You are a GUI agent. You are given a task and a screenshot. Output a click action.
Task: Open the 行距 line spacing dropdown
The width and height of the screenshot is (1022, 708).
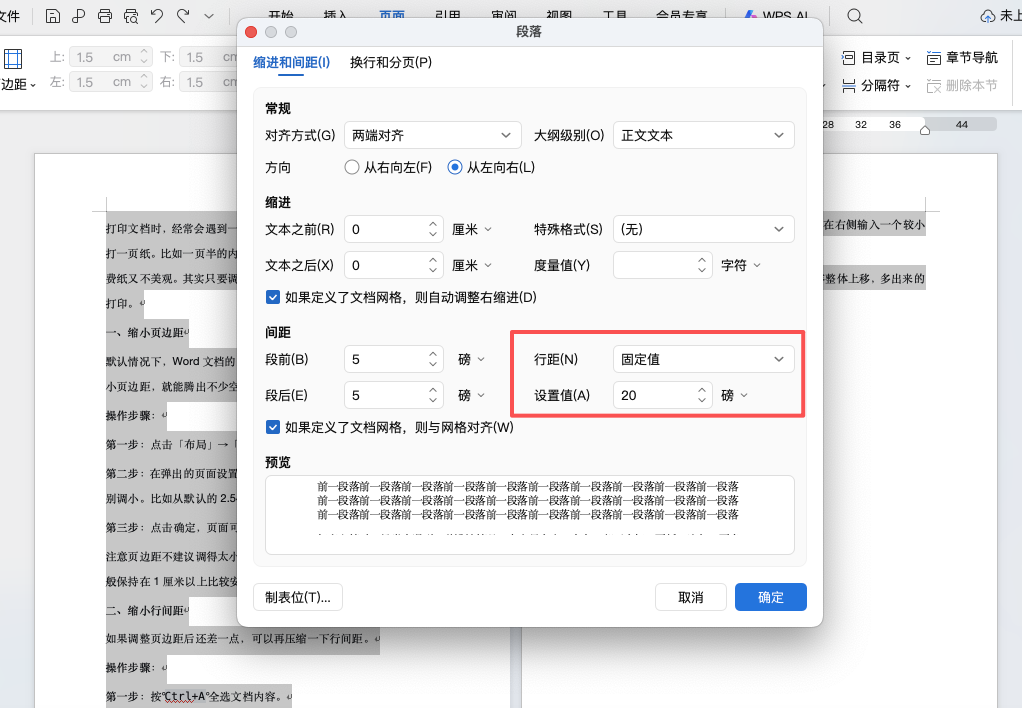pyautogui.click(x=704, y=359)
